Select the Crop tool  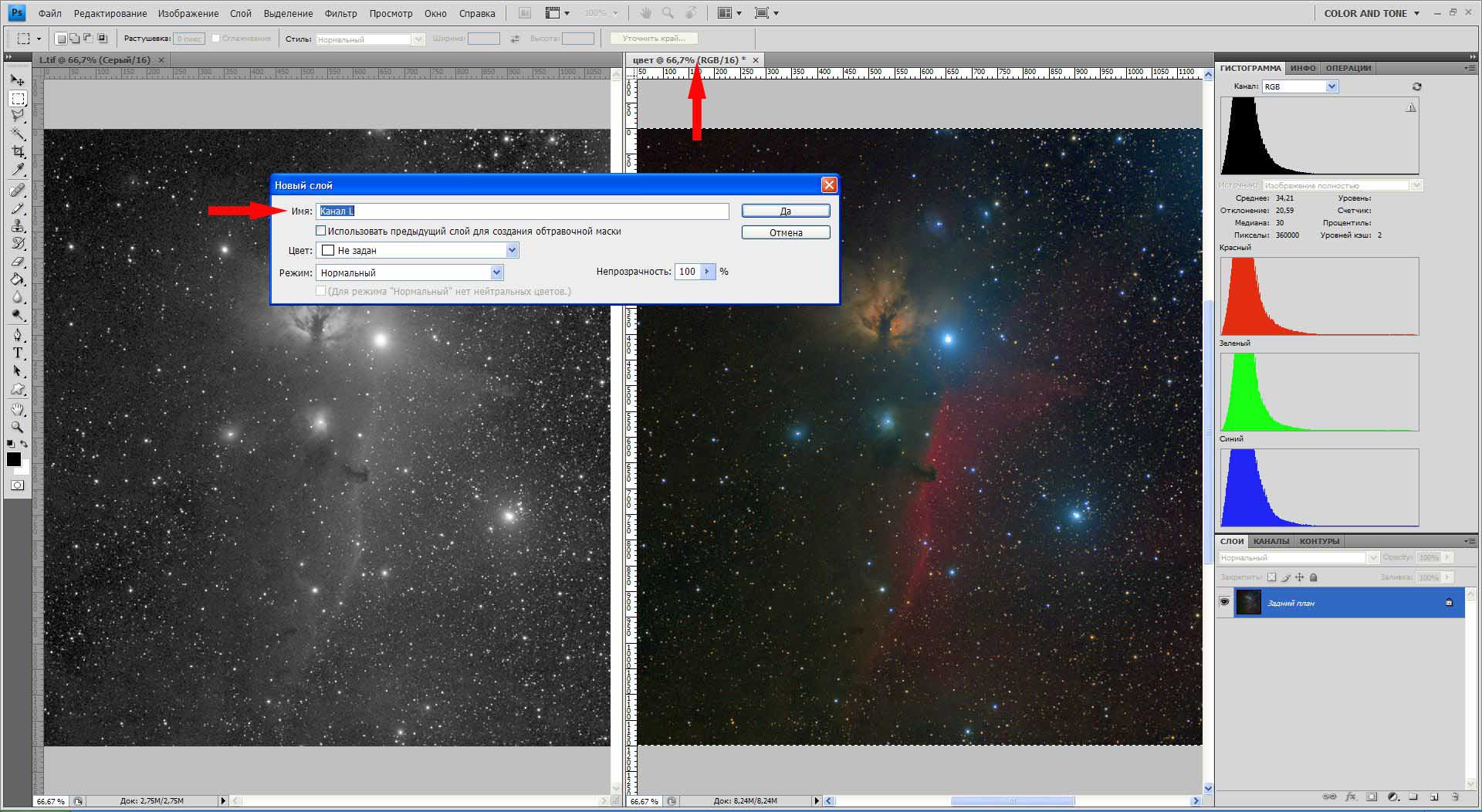coord(17,152)
